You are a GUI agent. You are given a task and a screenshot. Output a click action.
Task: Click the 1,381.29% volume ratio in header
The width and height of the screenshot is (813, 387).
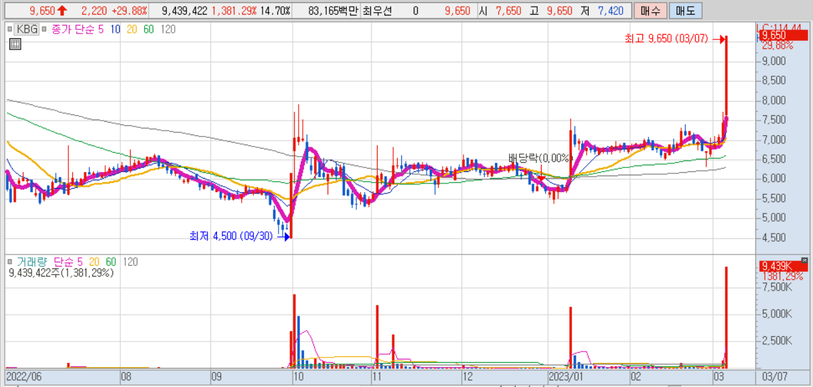pyautogui.click(x=233, y=10)
